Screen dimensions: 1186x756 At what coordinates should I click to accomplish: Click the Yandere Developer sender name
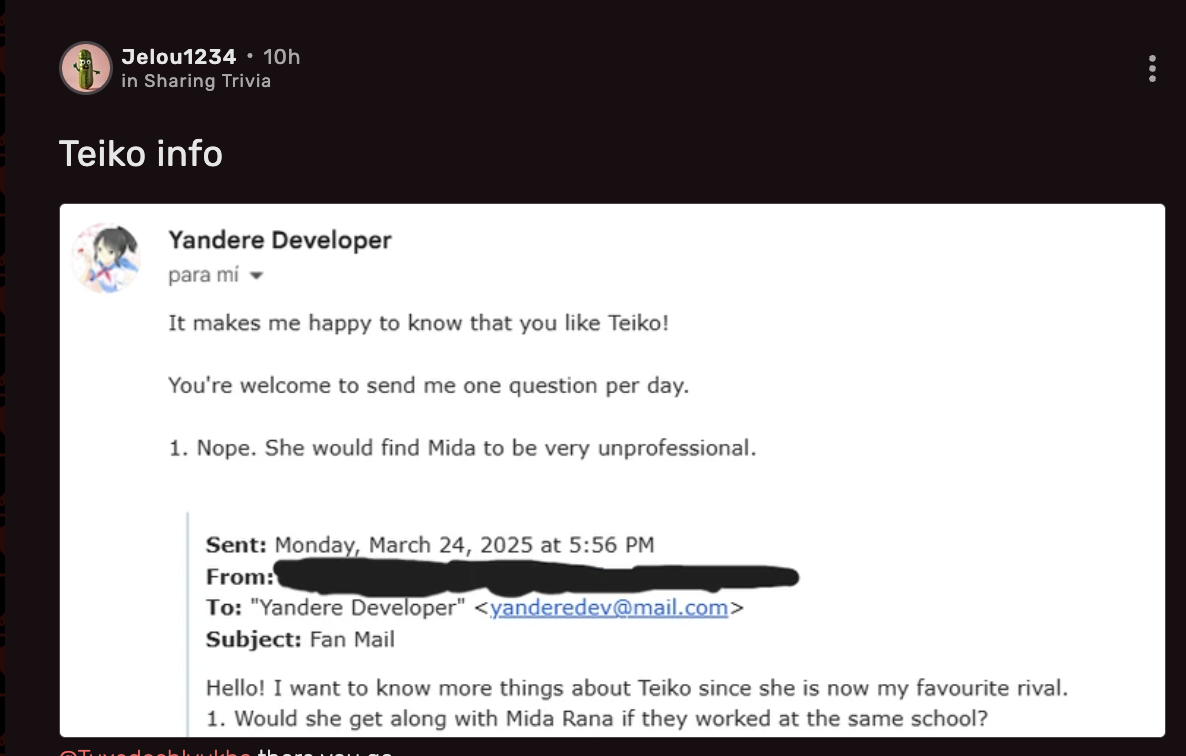pos(280,240)
